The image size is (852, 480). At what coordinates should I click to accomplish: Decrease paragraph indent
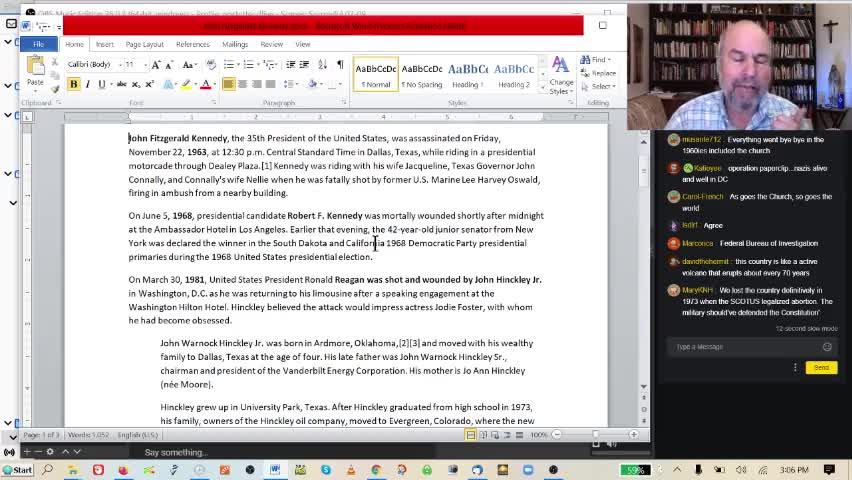291,65
